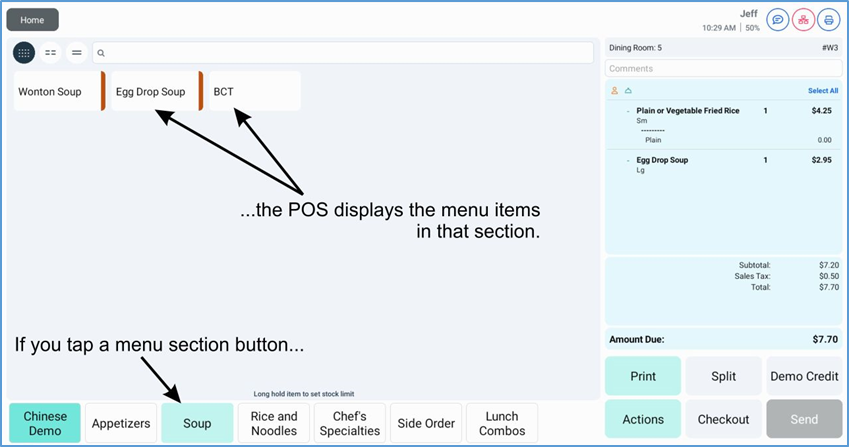Image resolution: width=849 pixels, height=447 pixels.
Task: Open the printer icon at top right
Action: coord(829,20)
